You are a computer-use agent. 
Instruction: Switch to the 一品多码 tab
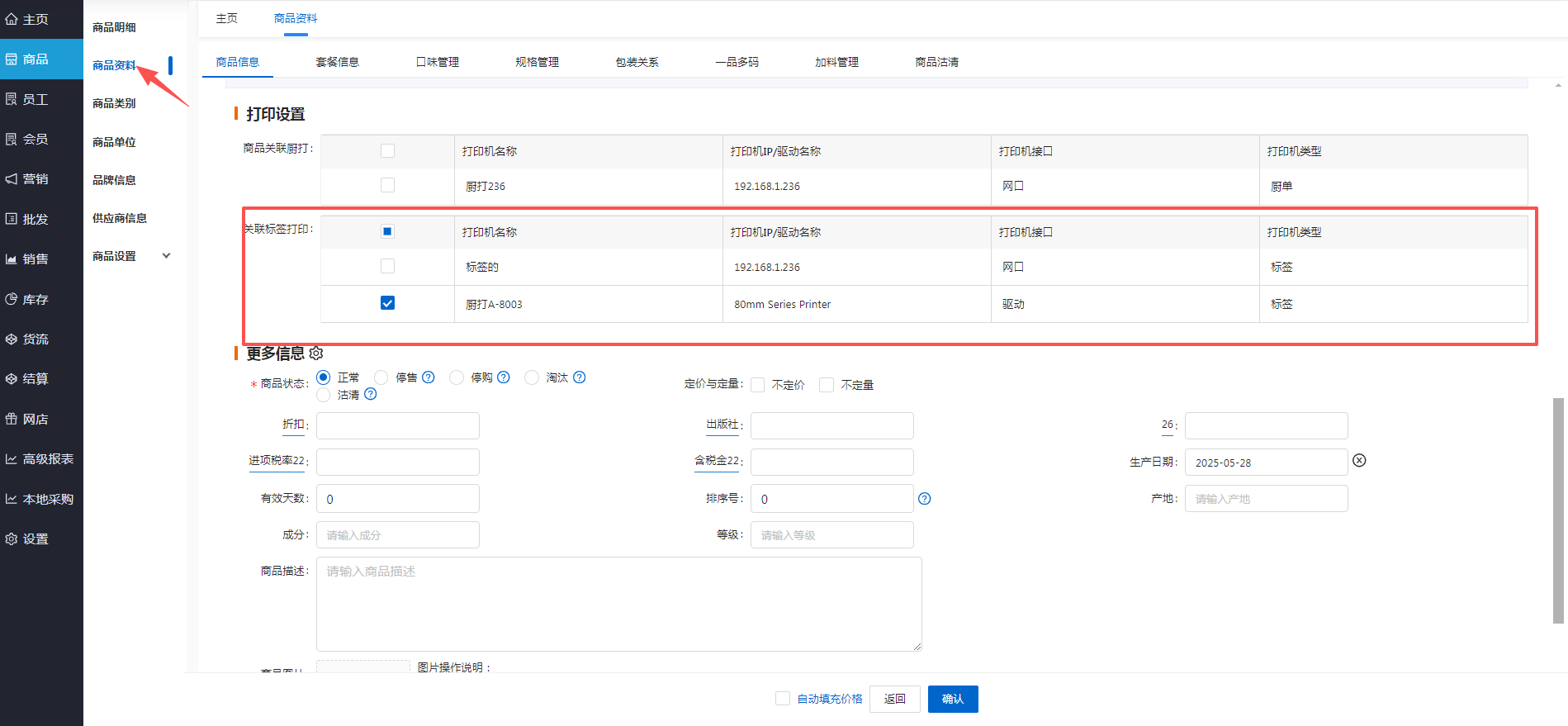coord(737,62)
